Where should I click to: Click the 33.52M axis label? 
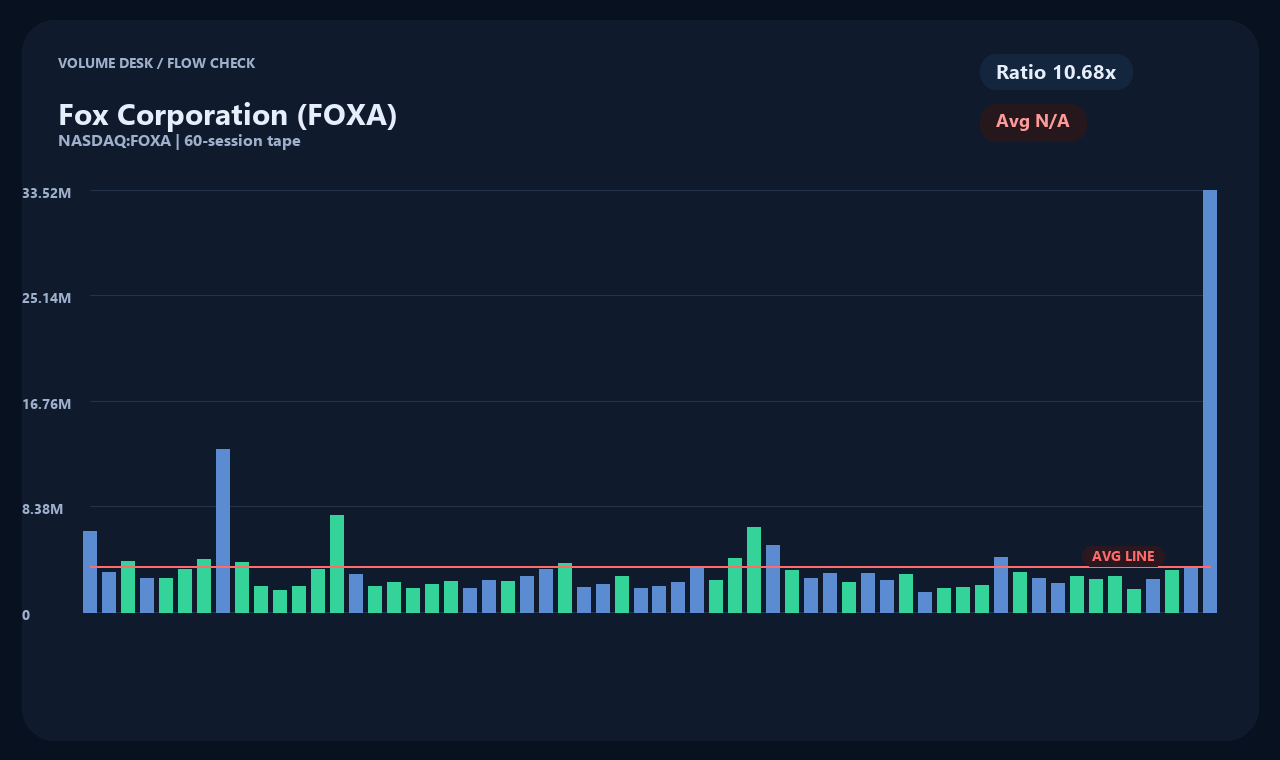click(x=47, y=192)
